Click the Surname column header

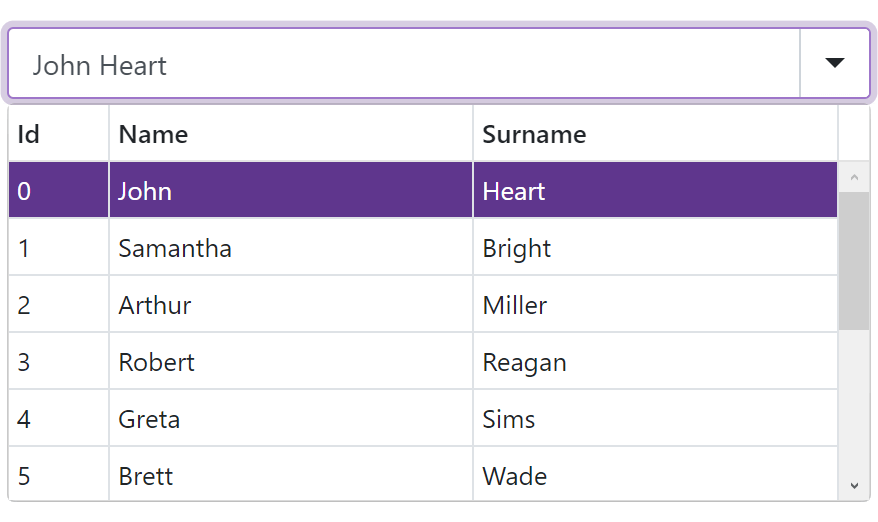pyautogui.click(x=654, y=134)
